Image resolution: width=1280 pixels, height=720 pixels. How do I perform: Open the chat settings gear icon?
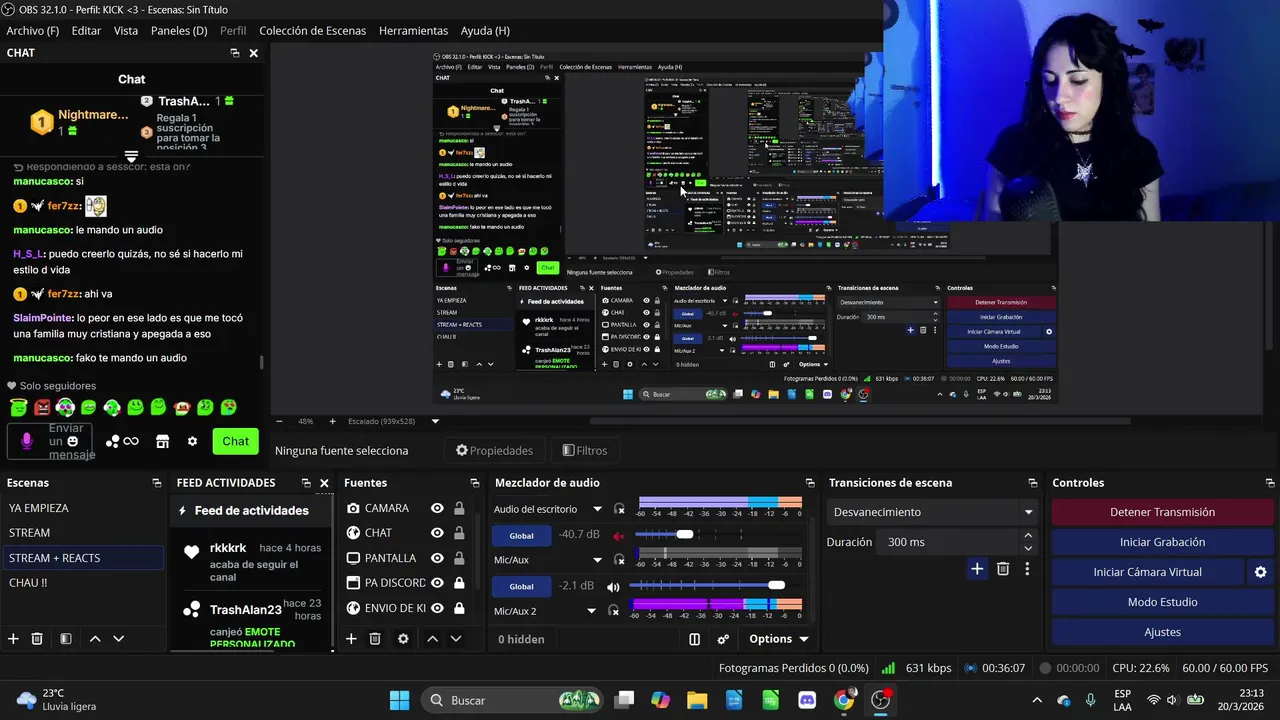(x=192, y=441)
